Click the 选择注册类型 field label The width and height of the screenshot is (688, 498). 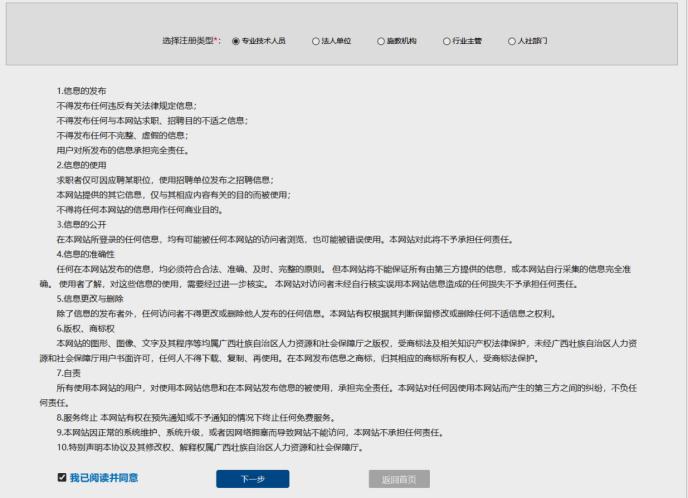(191, 41)
